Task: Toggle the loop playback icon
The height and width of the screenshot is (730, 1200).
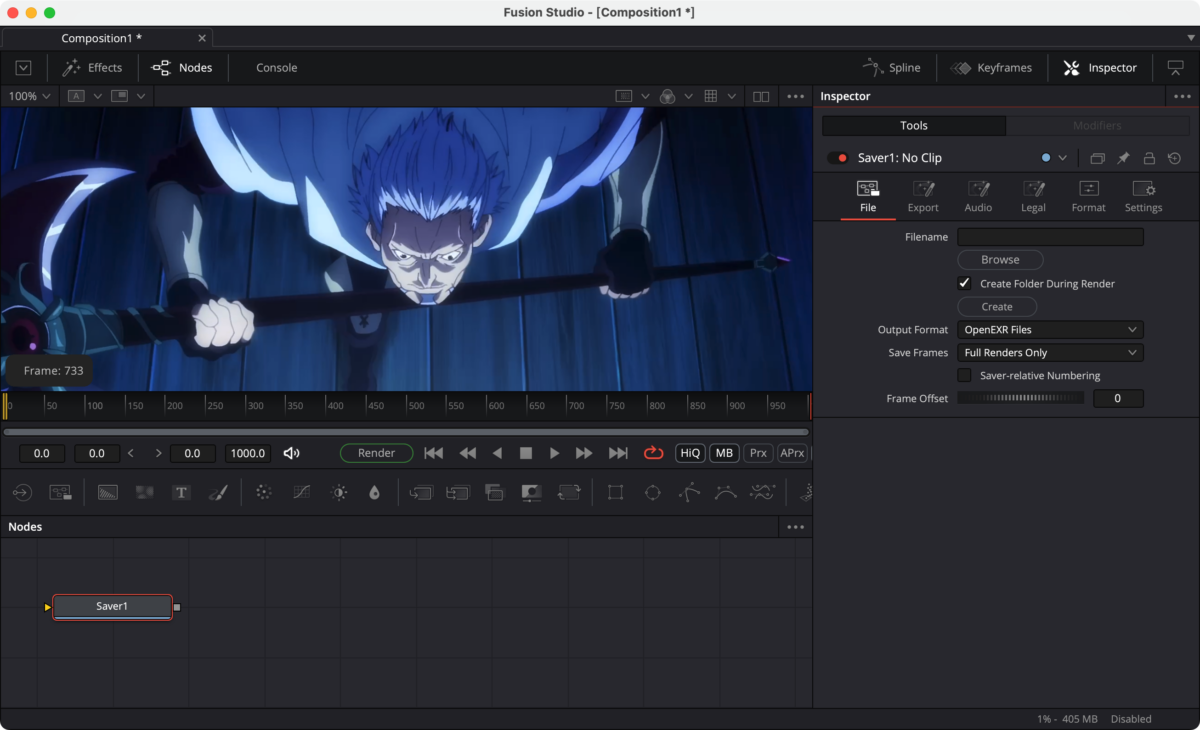Action: pyautogui.click(x=653, y=453)
